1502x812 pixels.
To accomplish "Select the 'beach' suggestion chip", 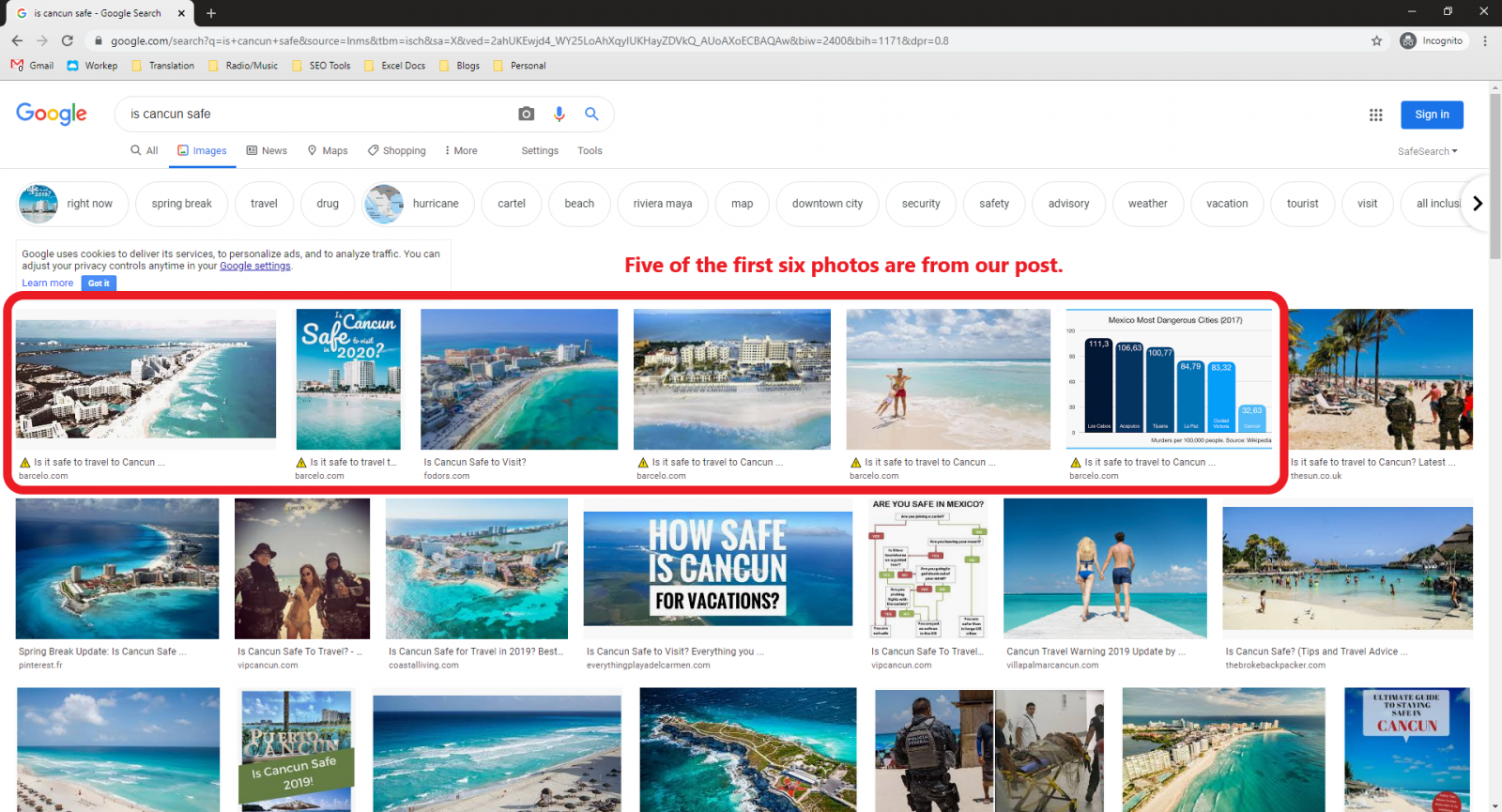I will coord(579,204).
